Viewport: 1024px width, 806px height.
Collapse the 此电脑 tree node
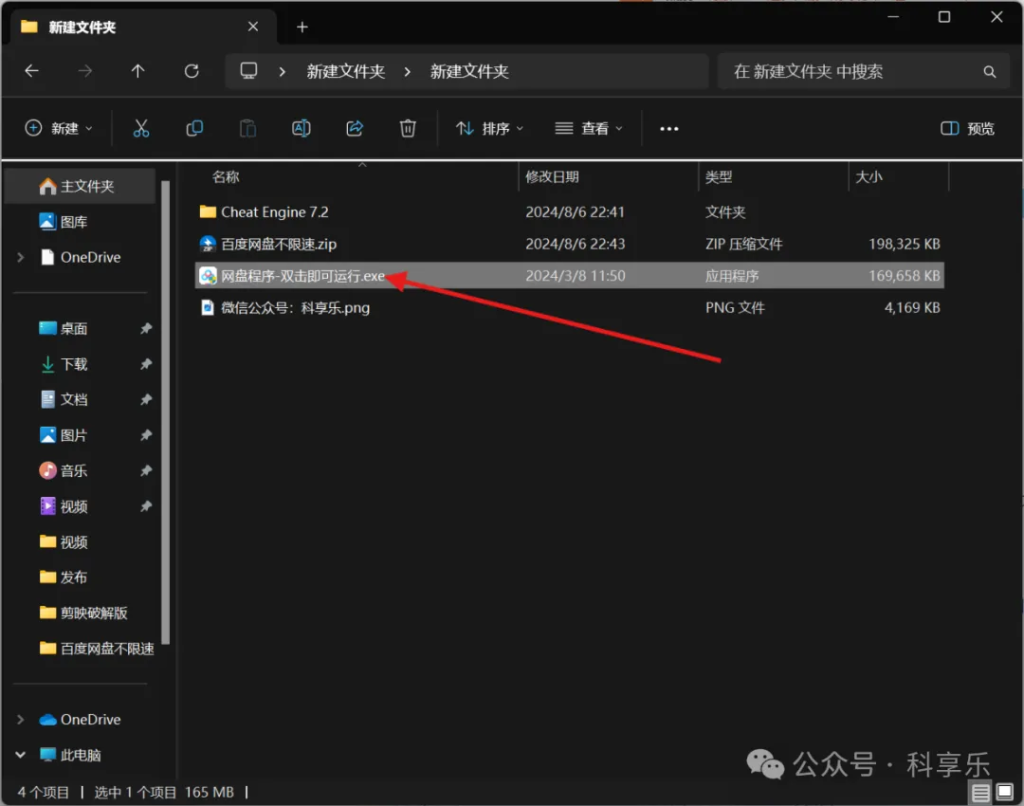(20, 755)
